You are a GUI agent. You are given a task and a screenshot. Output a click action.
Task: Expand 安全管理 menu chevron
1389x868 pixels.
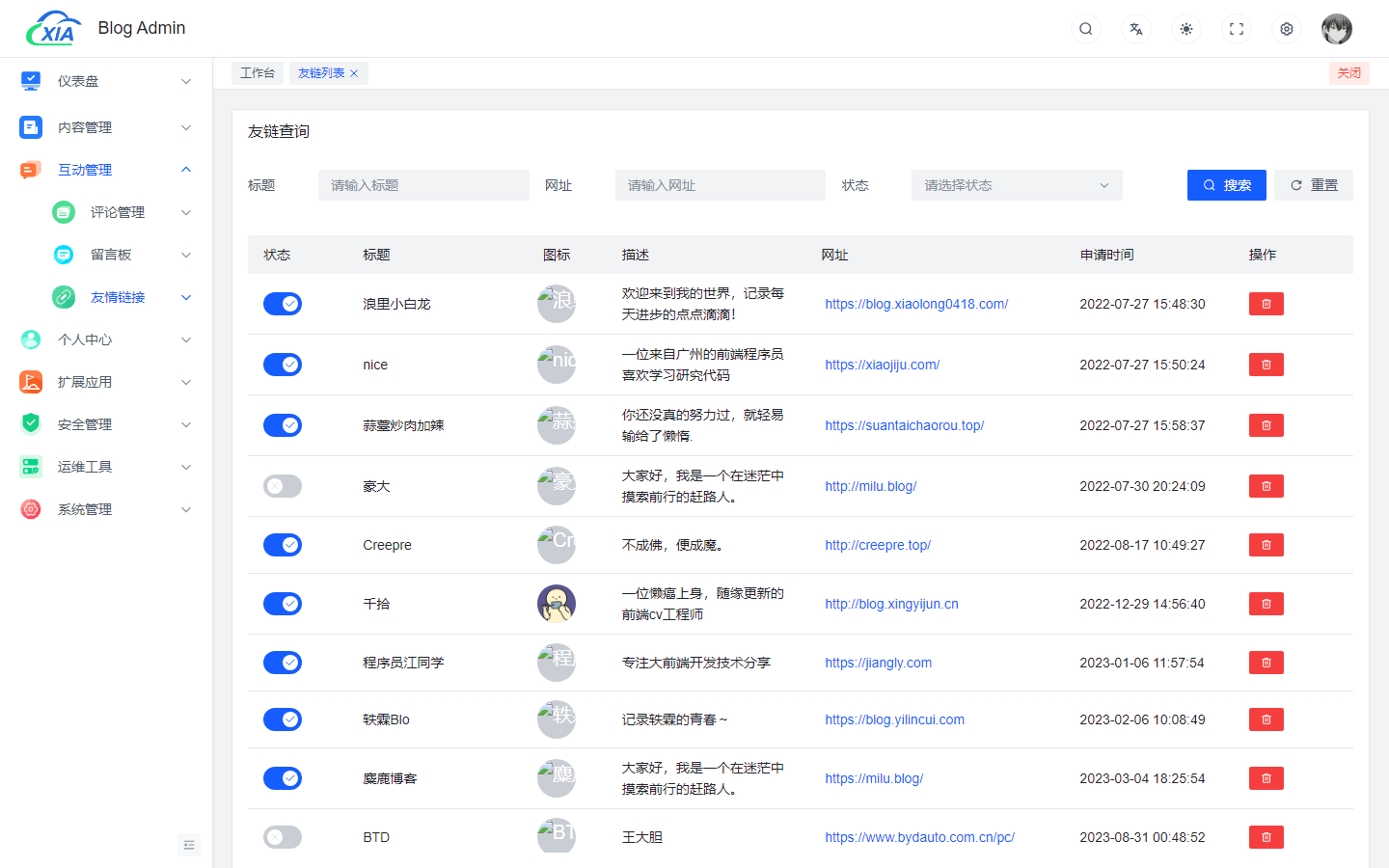pos(186,424)
